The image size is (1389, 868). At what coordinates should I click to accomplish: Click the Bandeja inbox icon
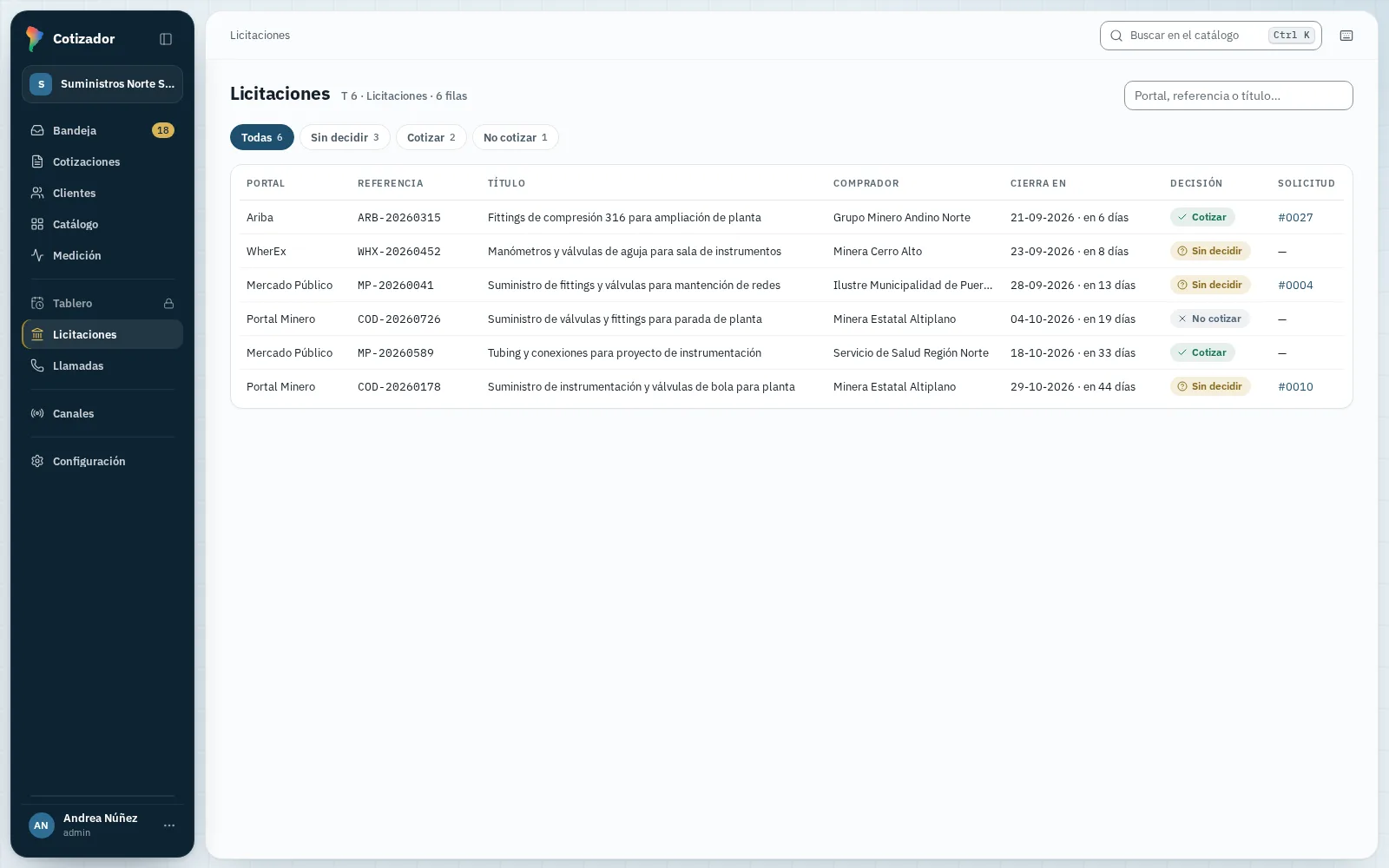tap(37, 130)
